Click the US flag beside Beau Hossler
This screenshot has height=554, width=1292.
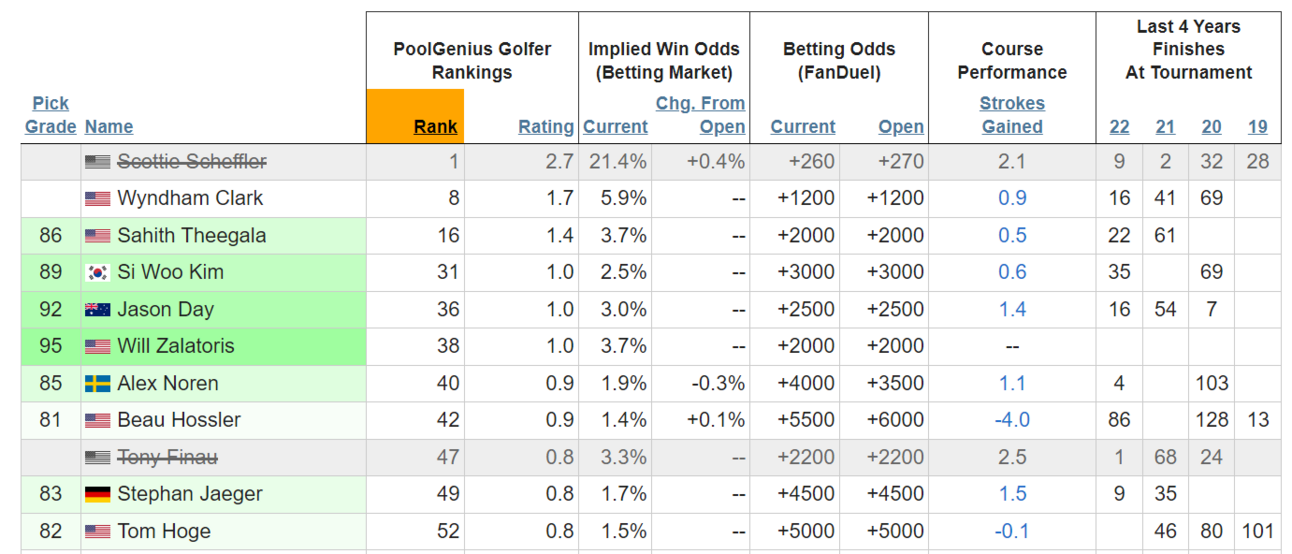coord(97,420)
